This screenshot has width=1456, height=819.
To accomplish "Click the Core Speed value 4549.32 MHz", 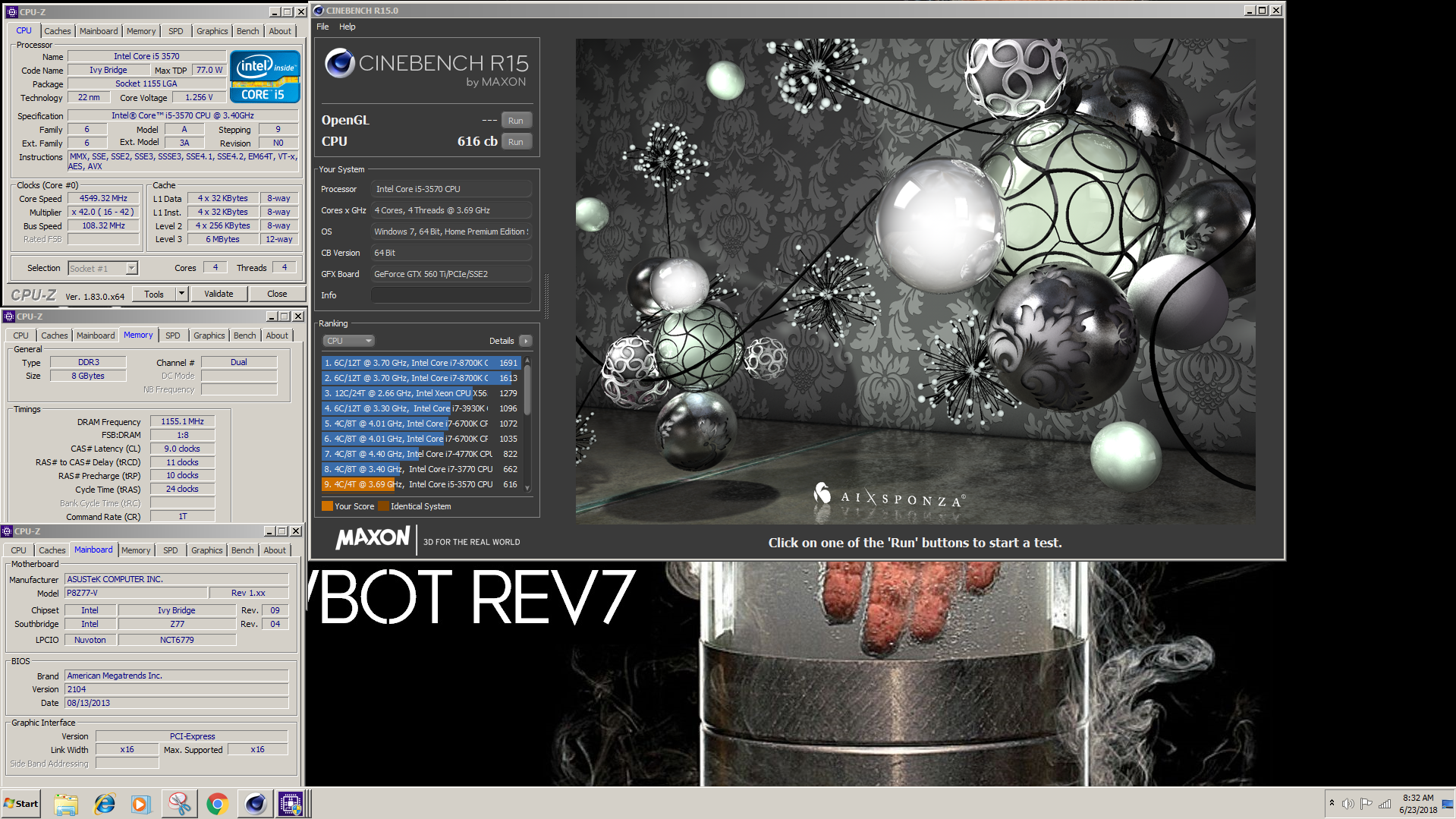I will click(103, 198).
